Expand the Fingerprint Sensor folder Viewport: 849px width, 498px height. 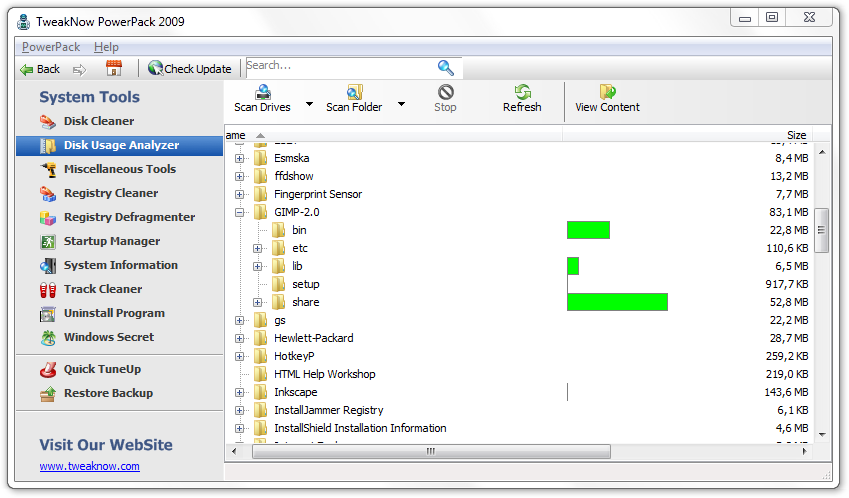coord(239,194)
